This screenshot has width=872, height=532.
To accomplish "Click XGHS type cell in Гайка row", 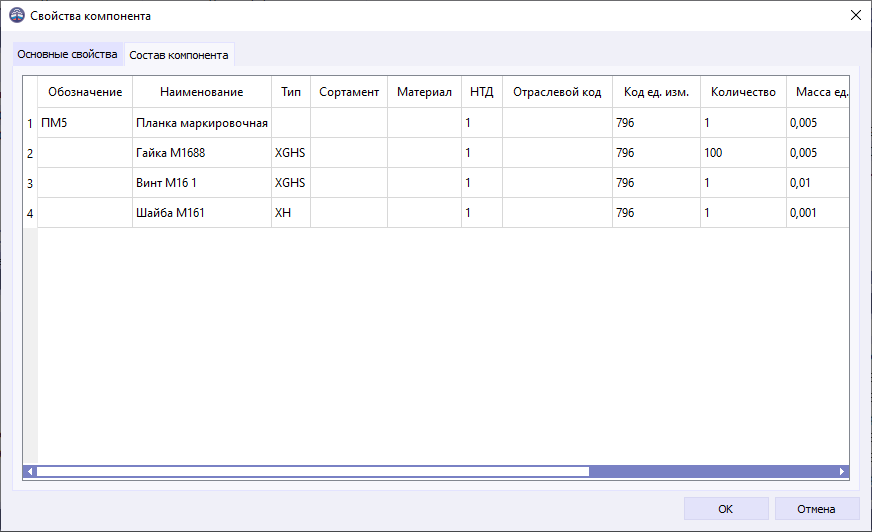I will click(291, 153).
